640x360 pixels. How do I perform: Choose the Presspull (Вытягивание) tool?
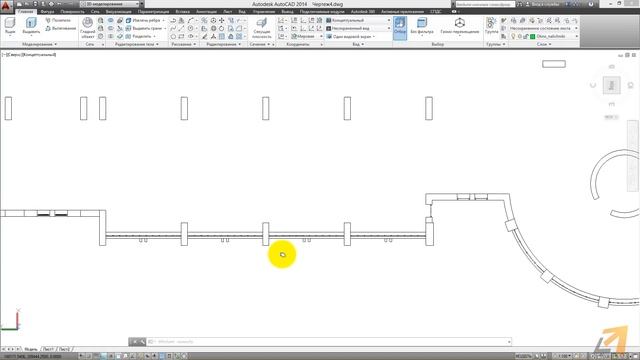pos(60,28)
